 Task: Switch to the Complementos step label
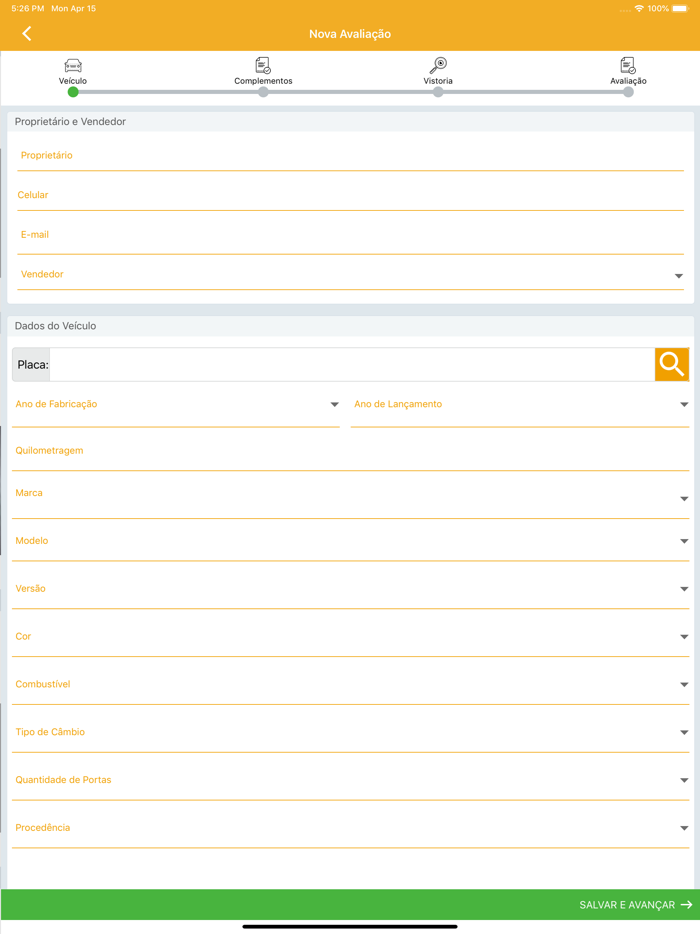[263, 81]
